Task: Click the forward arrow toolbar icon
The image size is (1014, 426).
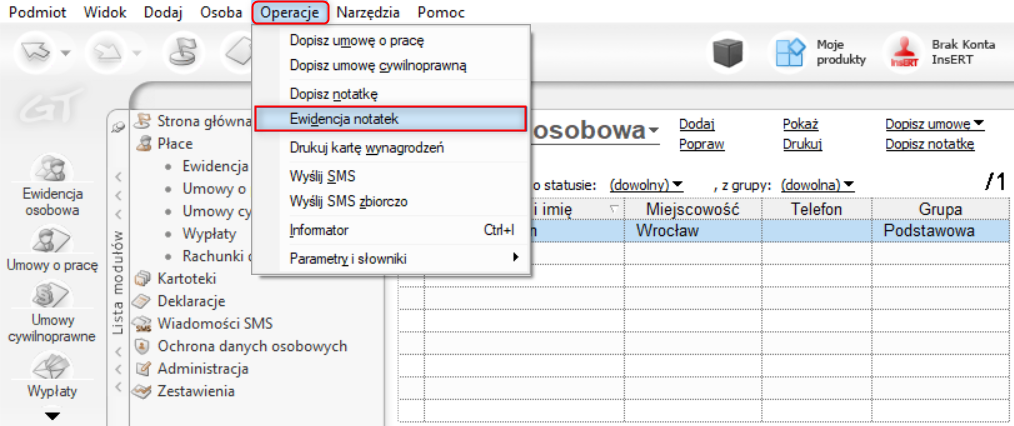Action: (x=106, y=52)
